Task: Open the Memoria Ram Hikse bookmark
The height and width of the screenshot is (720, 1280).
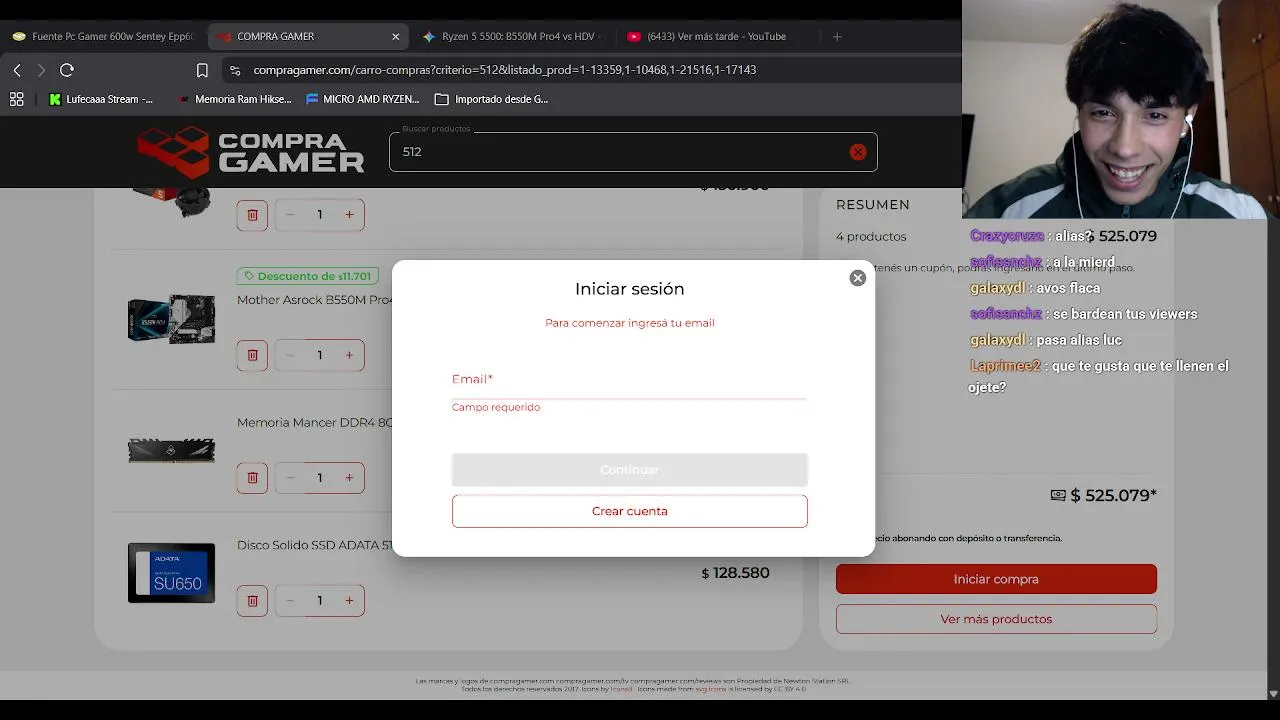Action: (234, 99)
